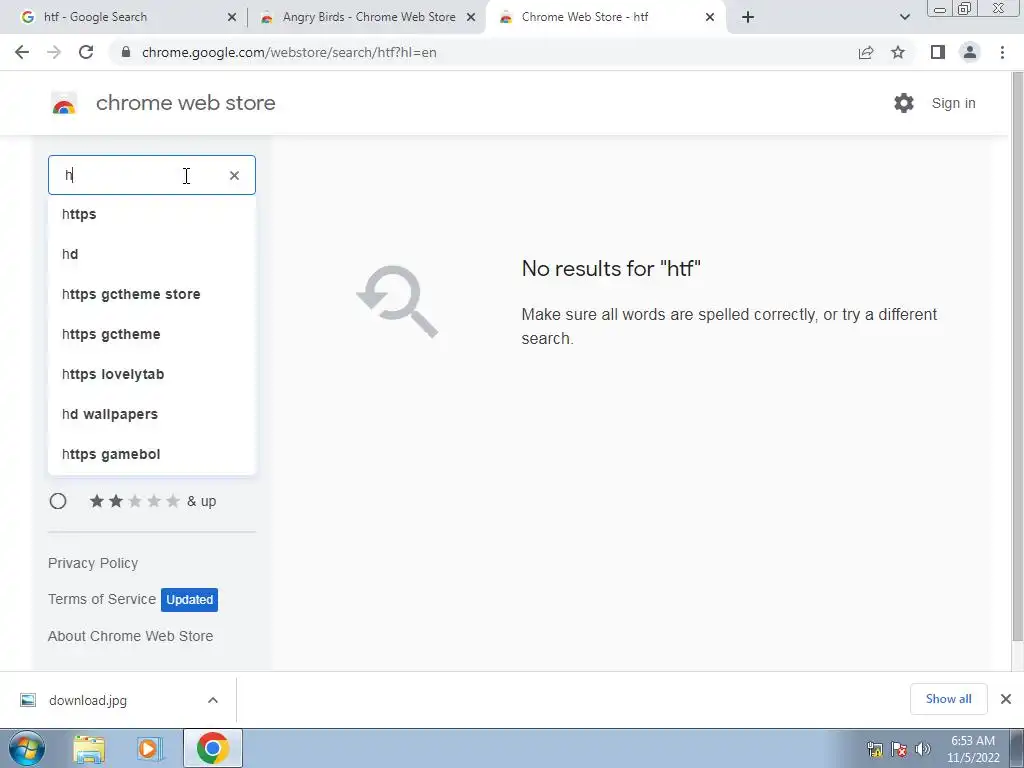
Task: Open Windows Start menu
Action: [26, 748]
